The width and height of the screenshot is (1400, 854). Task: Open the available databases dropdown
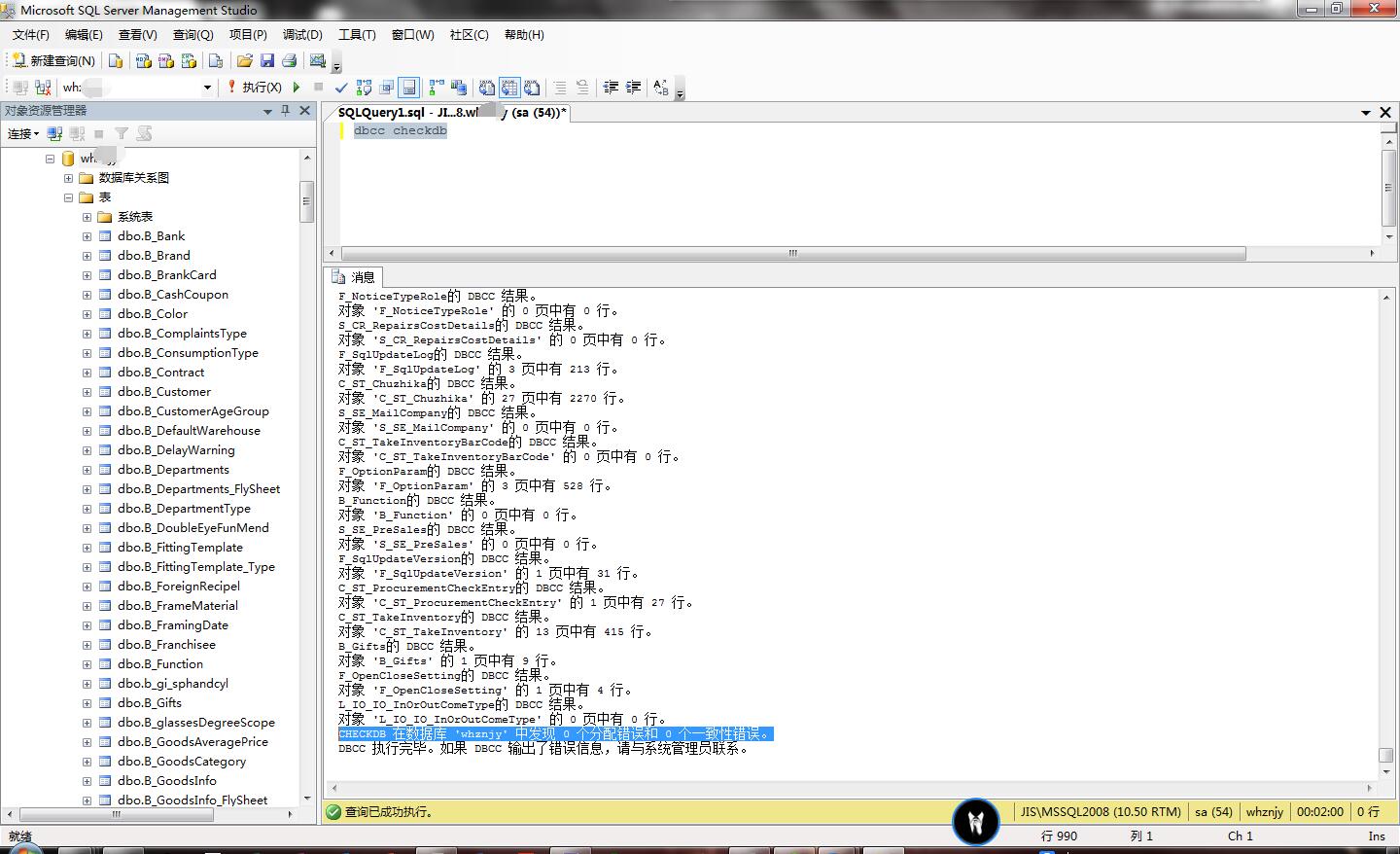point(207,88)
